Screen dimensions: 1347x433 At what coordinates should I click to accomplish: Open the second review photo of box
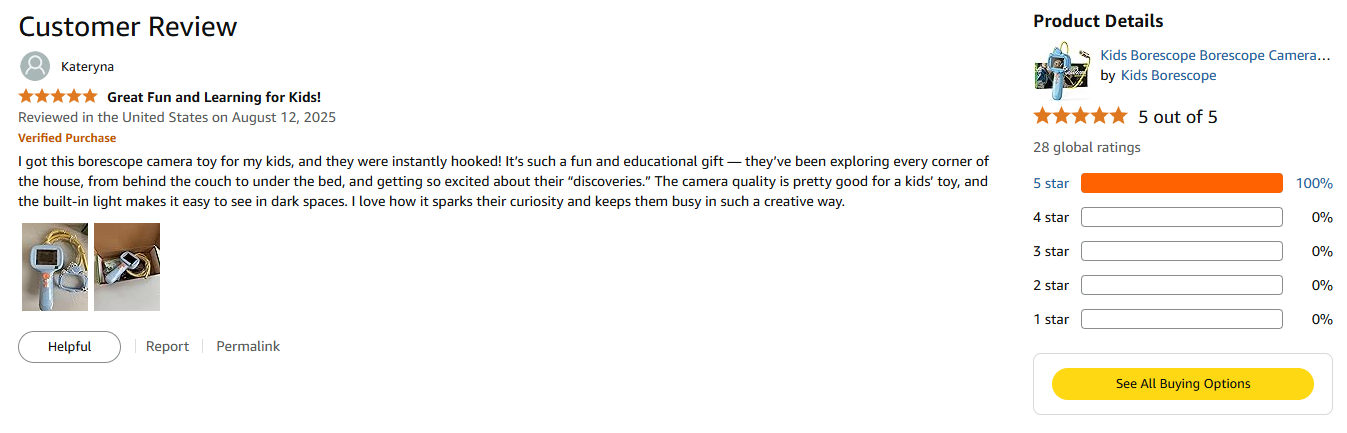pos(127,267)
